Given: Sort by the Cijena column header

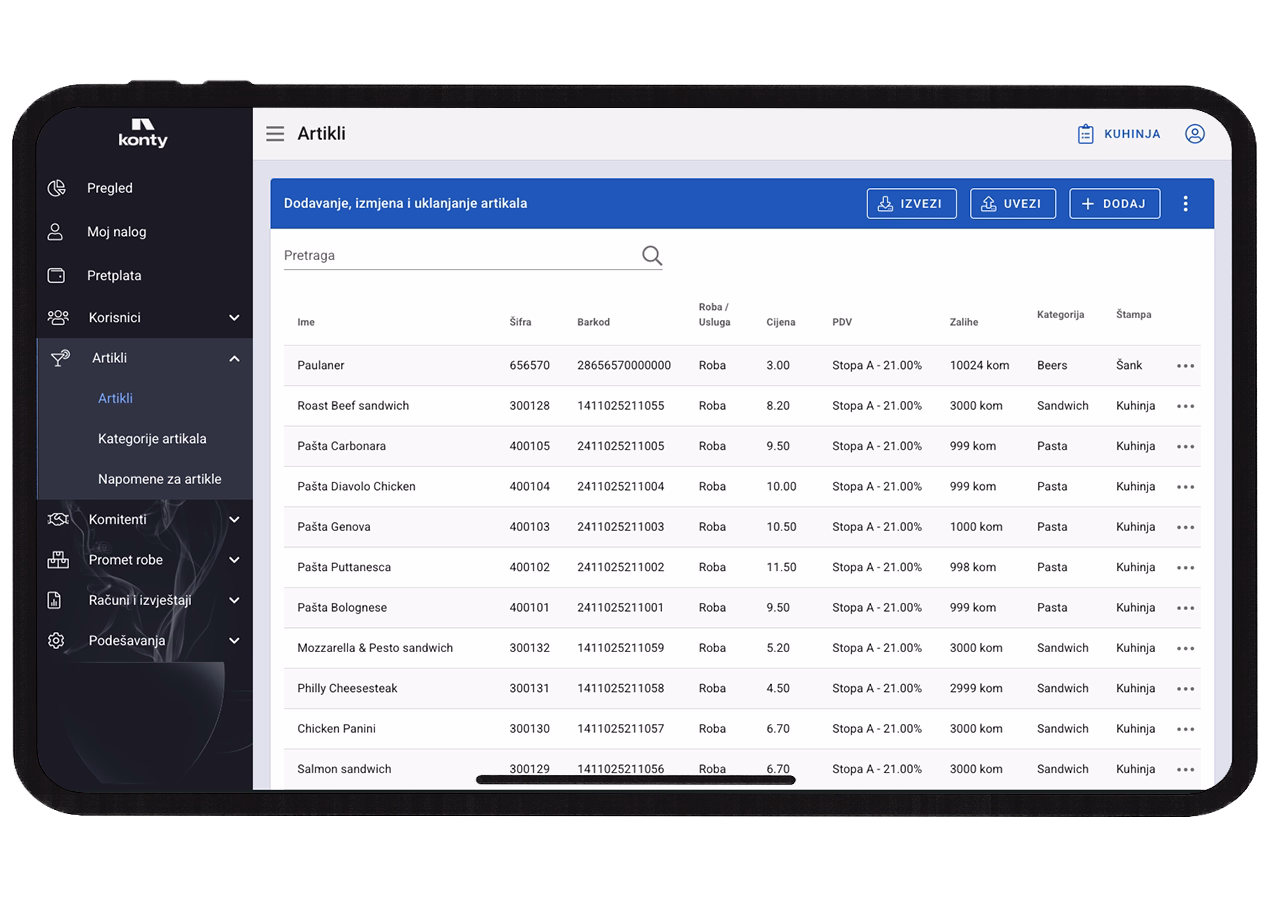Looking at the screenshot, I should point(781,322).
